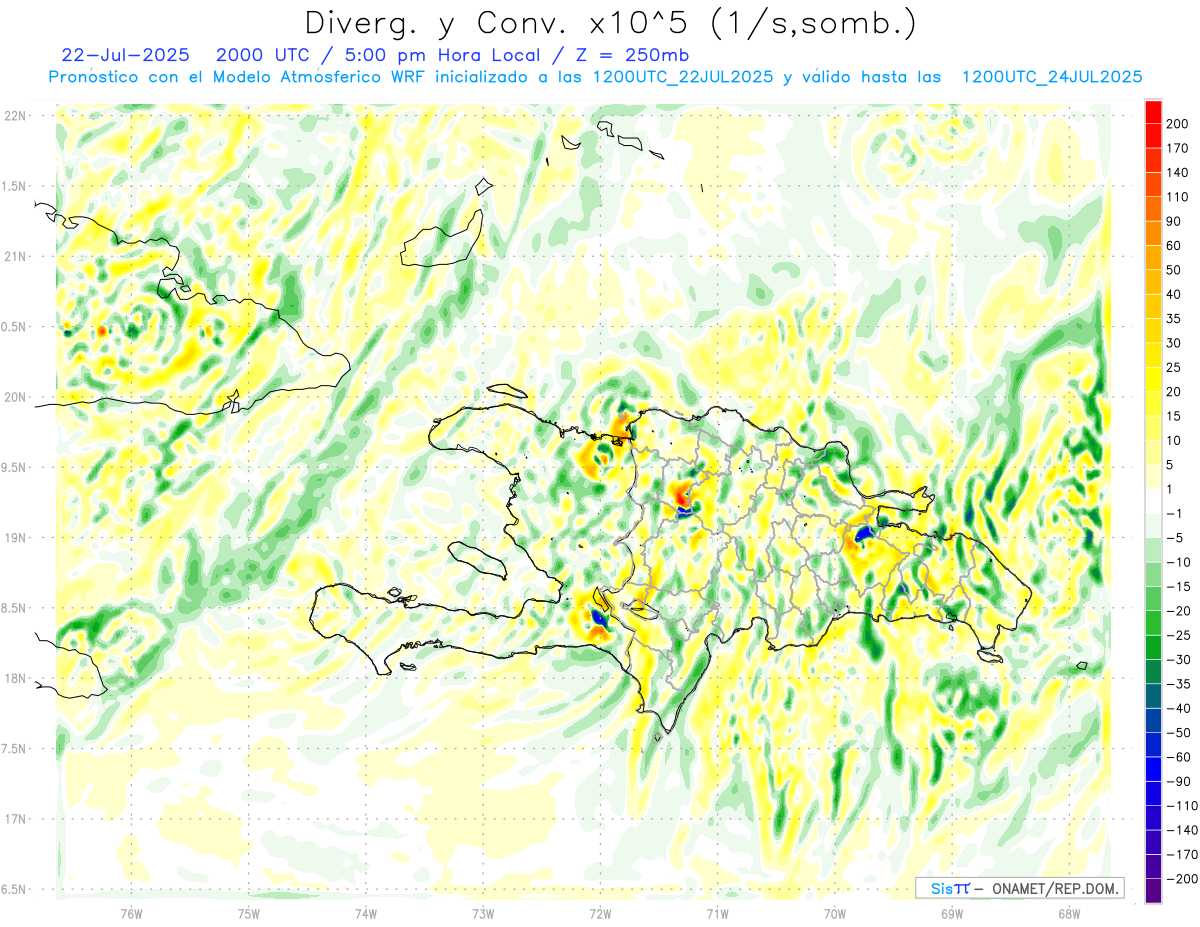The height and width of the screenshot is (927, 1200).
Task: Click the 68W longitude label
Action: click(1068, 914)
